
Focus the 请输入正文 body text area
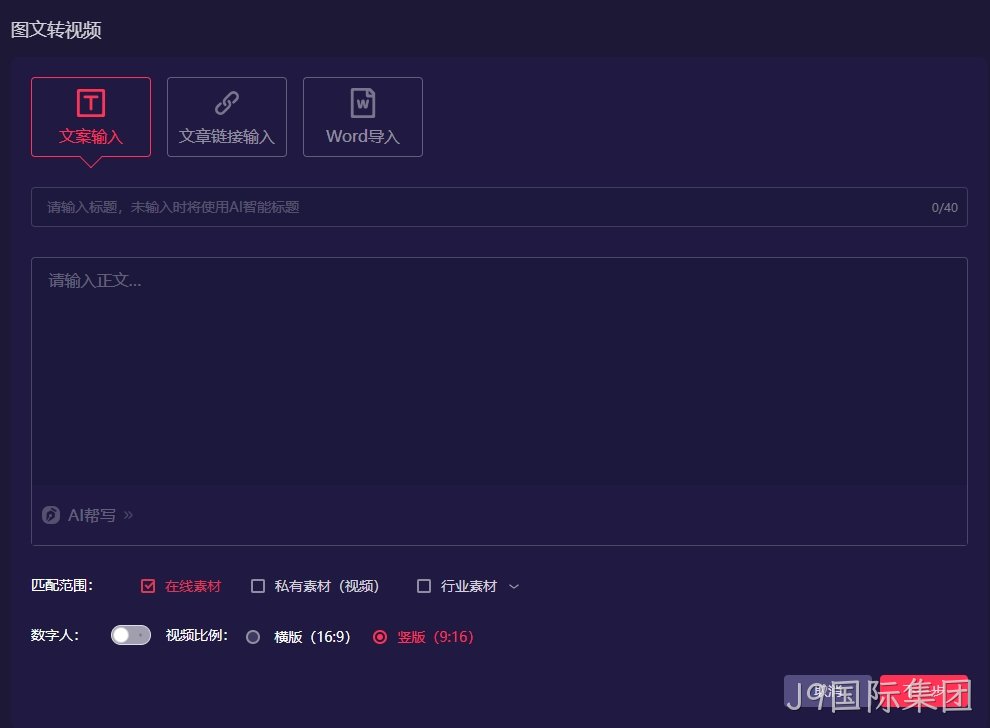point(499,373)
